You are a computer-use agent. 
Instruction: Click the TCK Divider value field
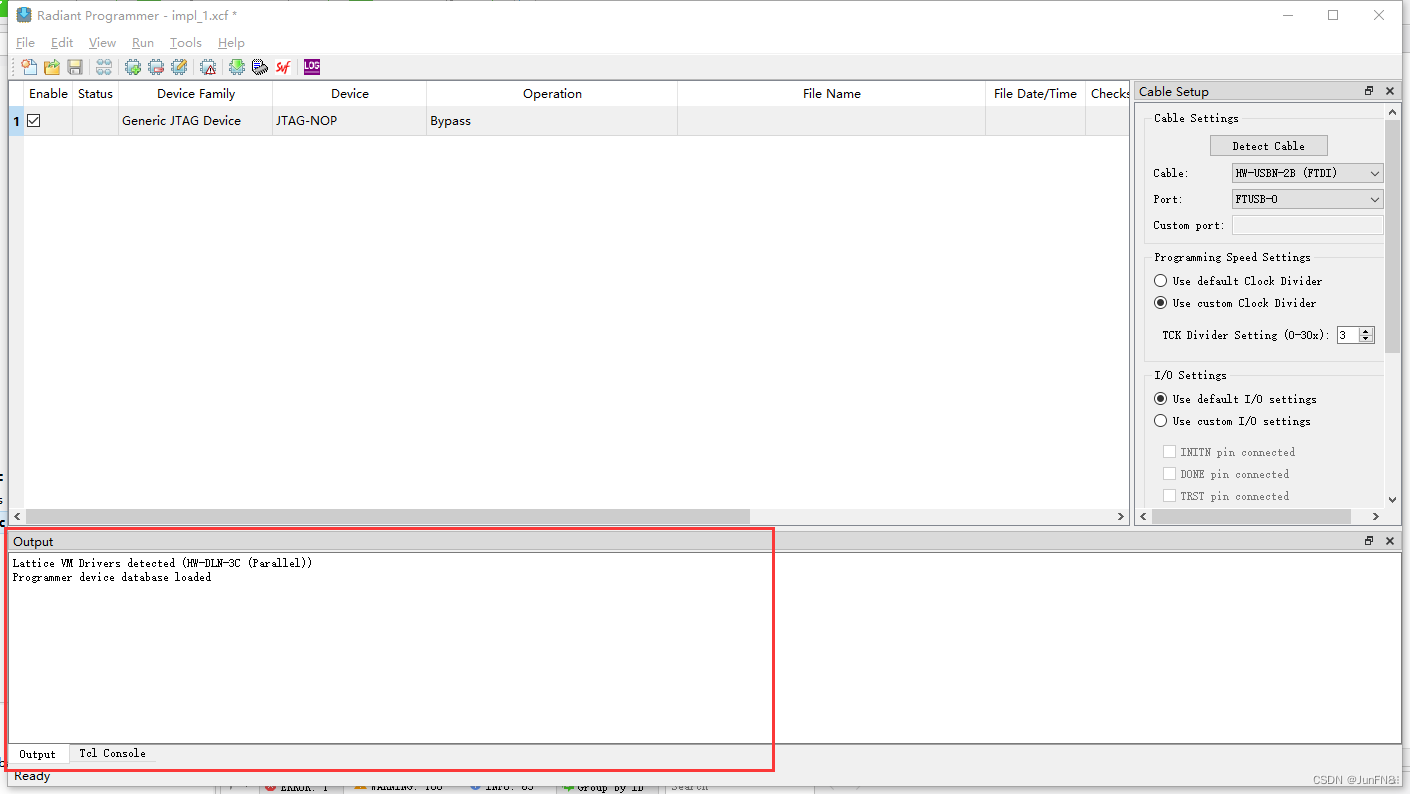tap(1348, 335)
